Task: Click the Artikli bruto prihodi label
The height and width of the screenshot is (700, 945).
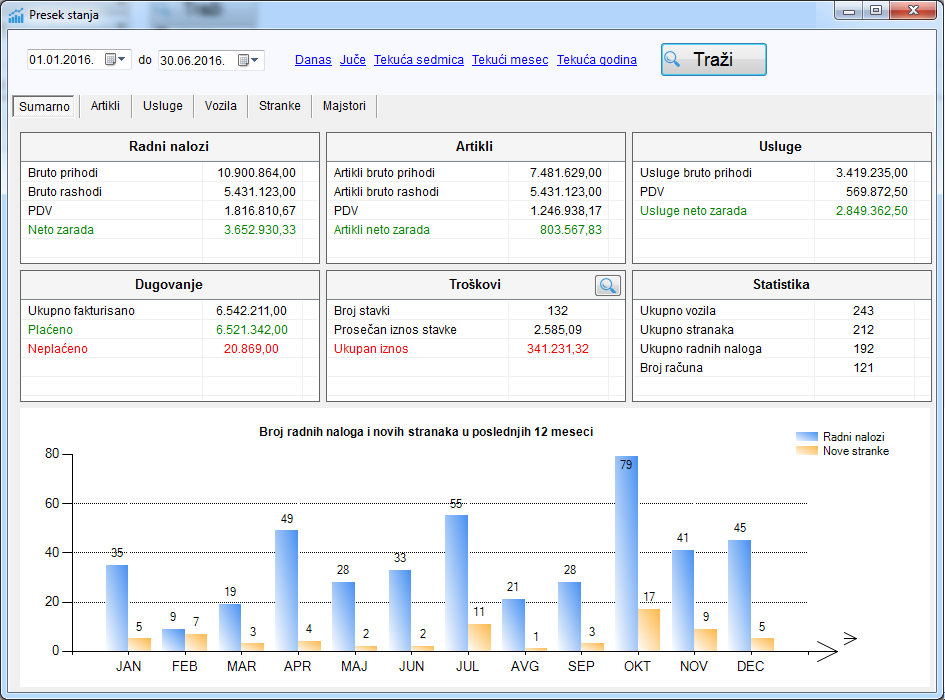Action: (385, 173)
